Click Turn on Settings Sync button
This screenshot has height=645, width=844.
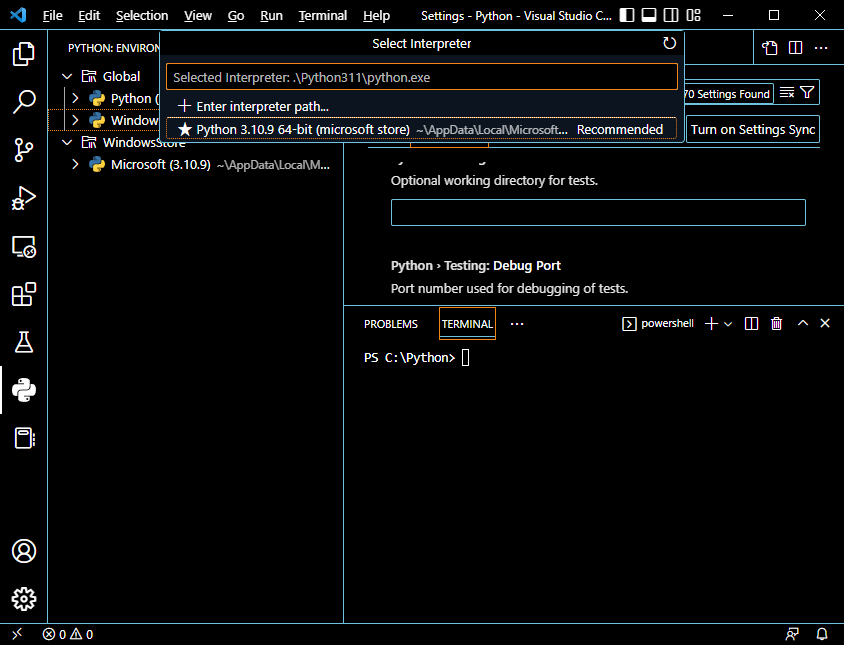click(752, 129)
